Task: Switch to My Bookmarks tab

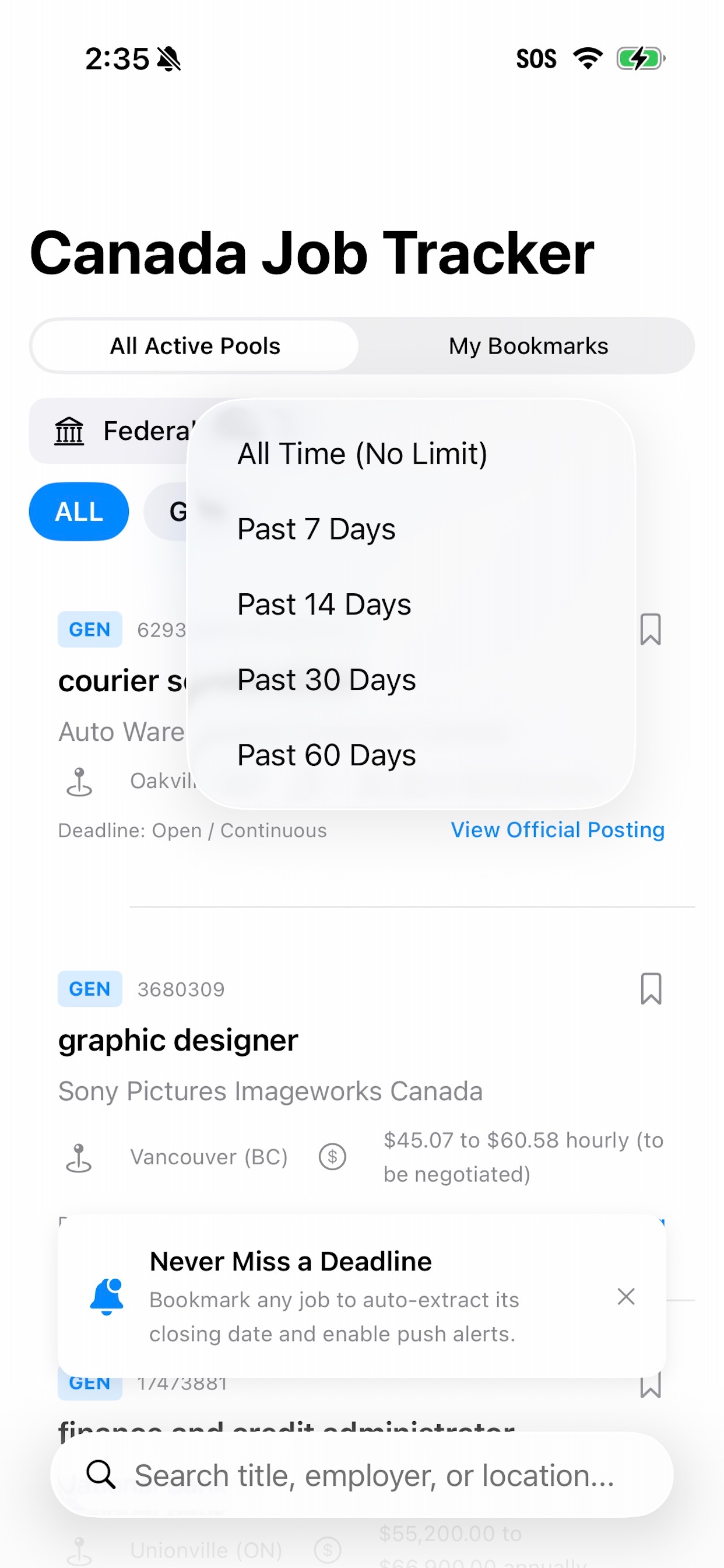Action: [528, 346]
